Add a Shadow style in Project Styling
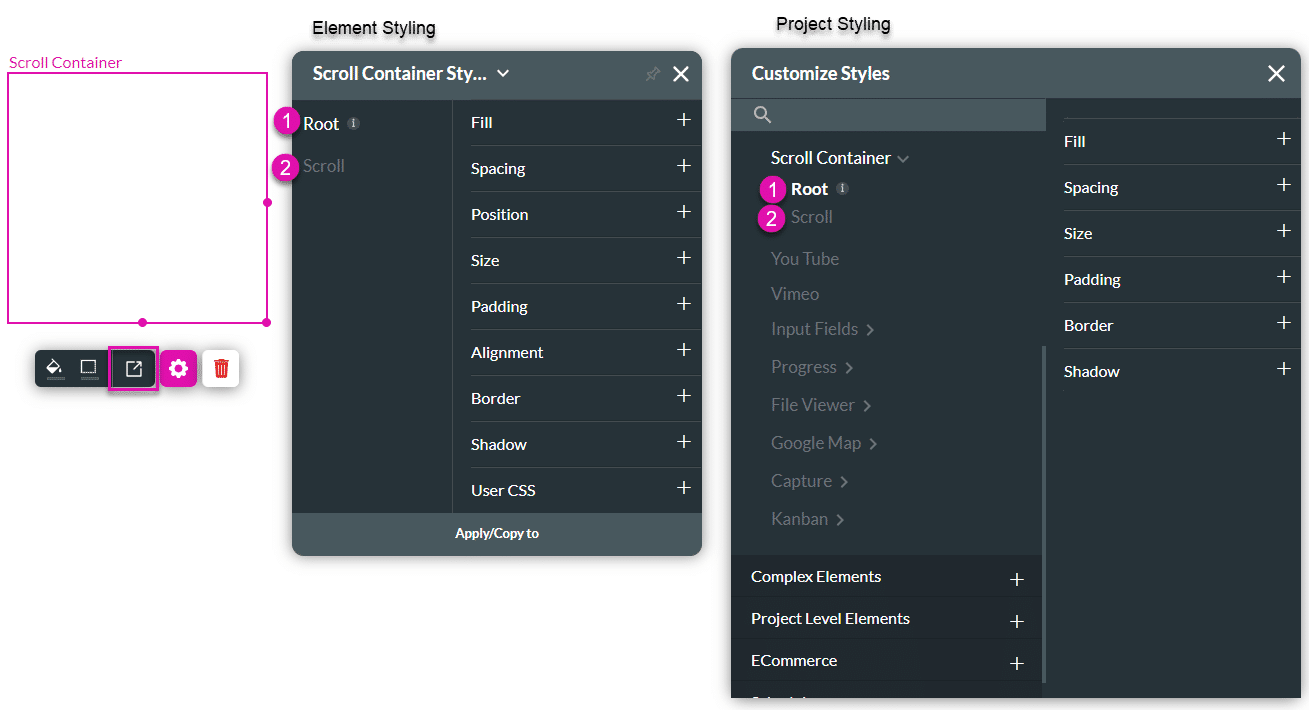 point(1283,368)
